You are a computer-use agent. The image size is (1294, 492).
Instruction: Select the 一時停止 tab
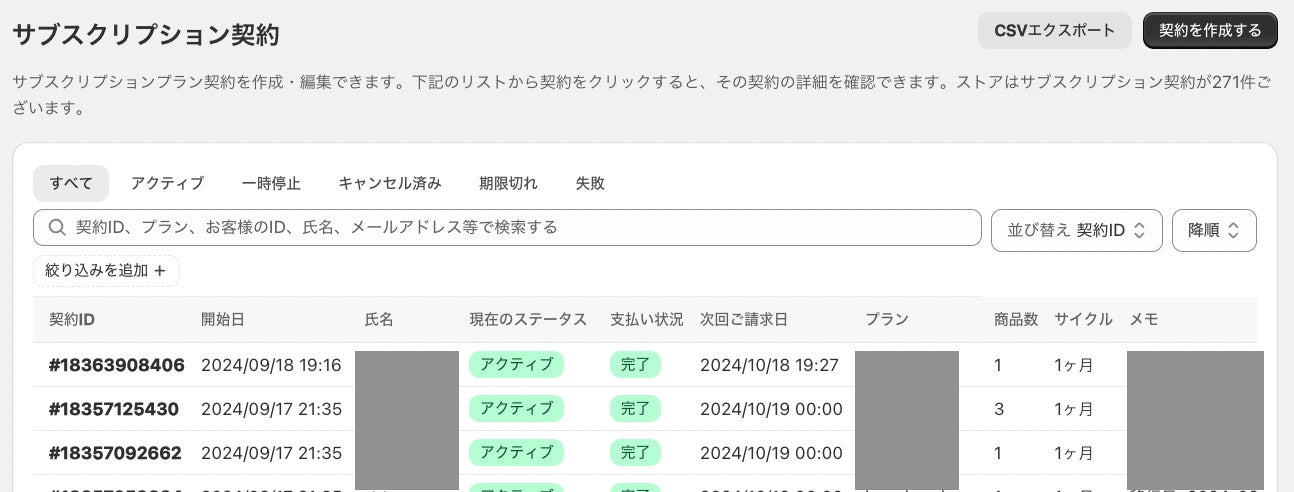[x=271, y=183]
